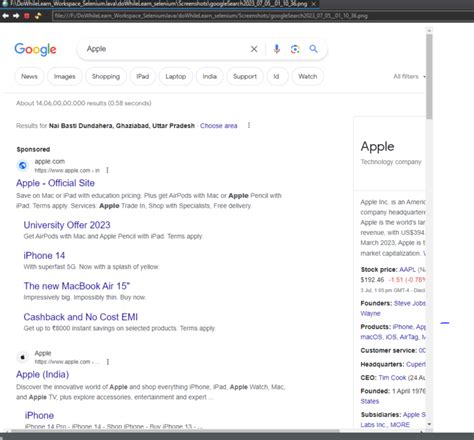The image size is (474, 440).
Task: Open the University Offer 2023 link
Action: click(x=67, y=225)
